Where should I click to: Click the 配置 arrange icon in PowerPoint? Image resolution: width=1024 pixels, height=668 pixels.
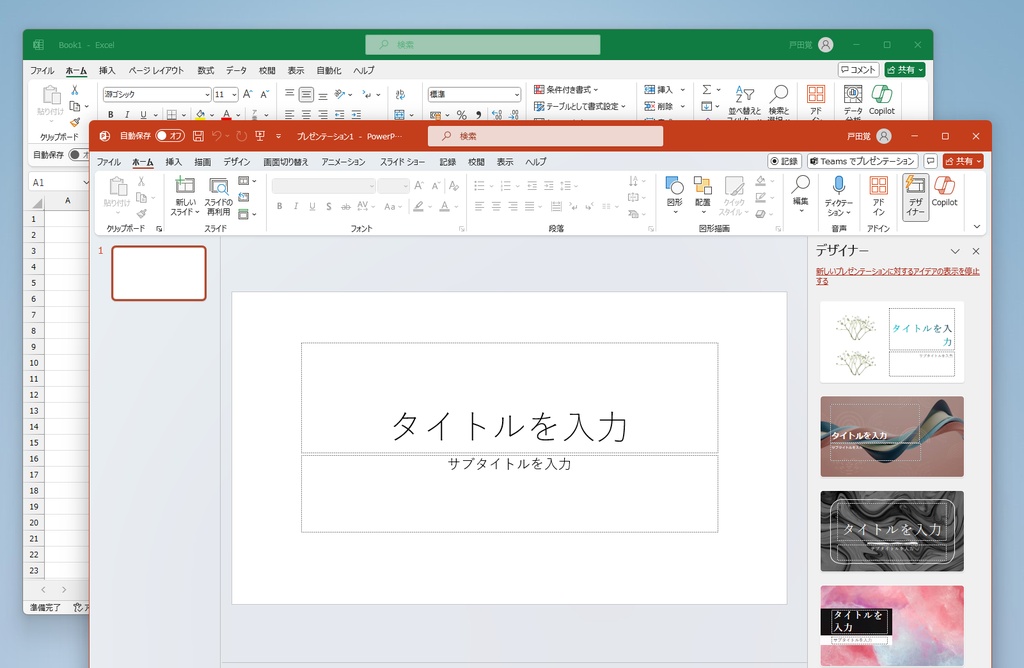pyautogui.click(x=703, y=185)
